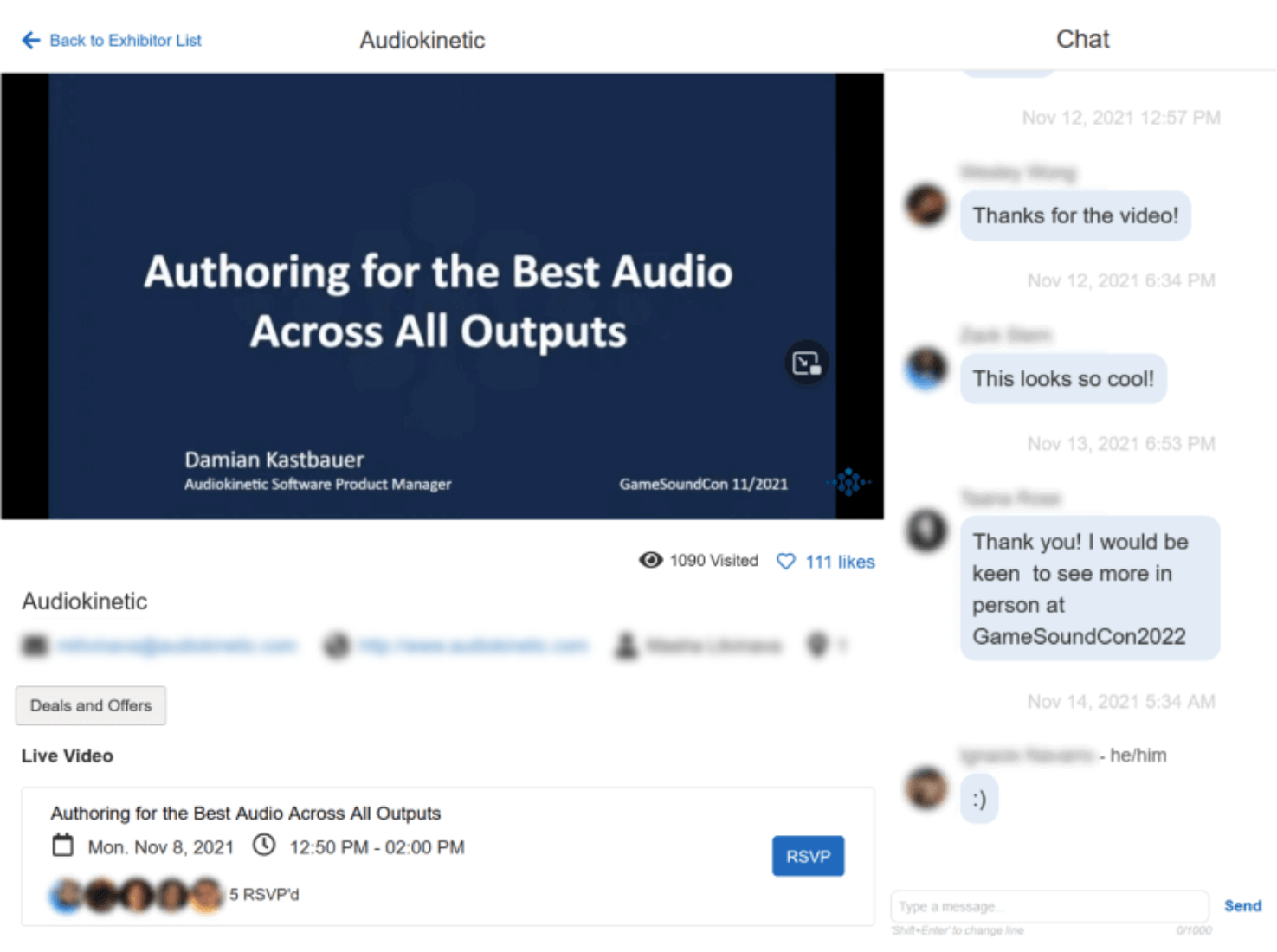
Task: Click the RSVP'd attendee avatars
Action: click(x=136, y=895)
